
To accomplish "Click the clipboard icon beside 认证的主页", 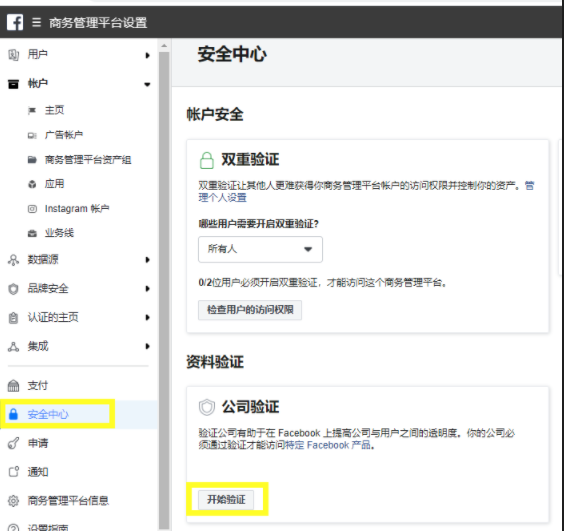I will click(x=13, y=318).
